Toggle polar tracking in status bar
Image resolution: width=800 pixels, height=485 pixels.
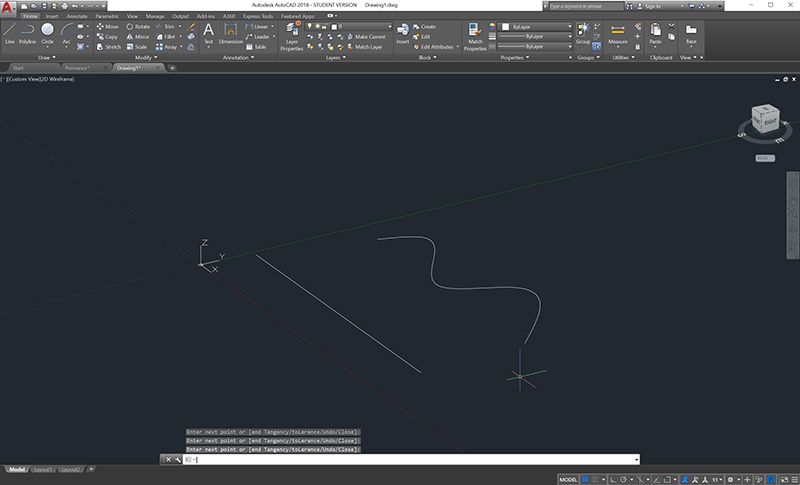point(623,479)
